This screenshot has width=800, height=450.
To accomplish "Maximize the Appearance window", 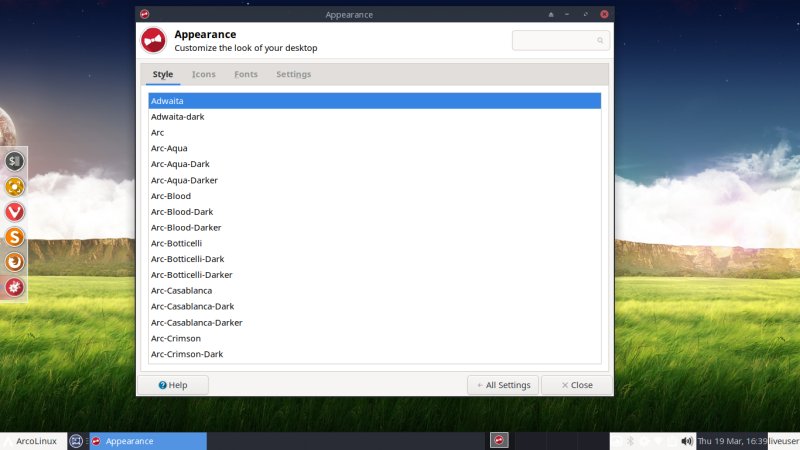I will point(586,14).
